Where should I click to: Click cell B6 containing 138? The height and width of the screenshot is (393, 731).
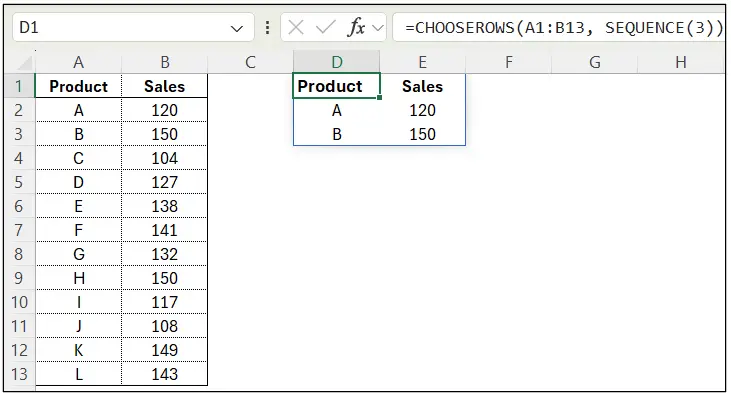pos(165,206)
